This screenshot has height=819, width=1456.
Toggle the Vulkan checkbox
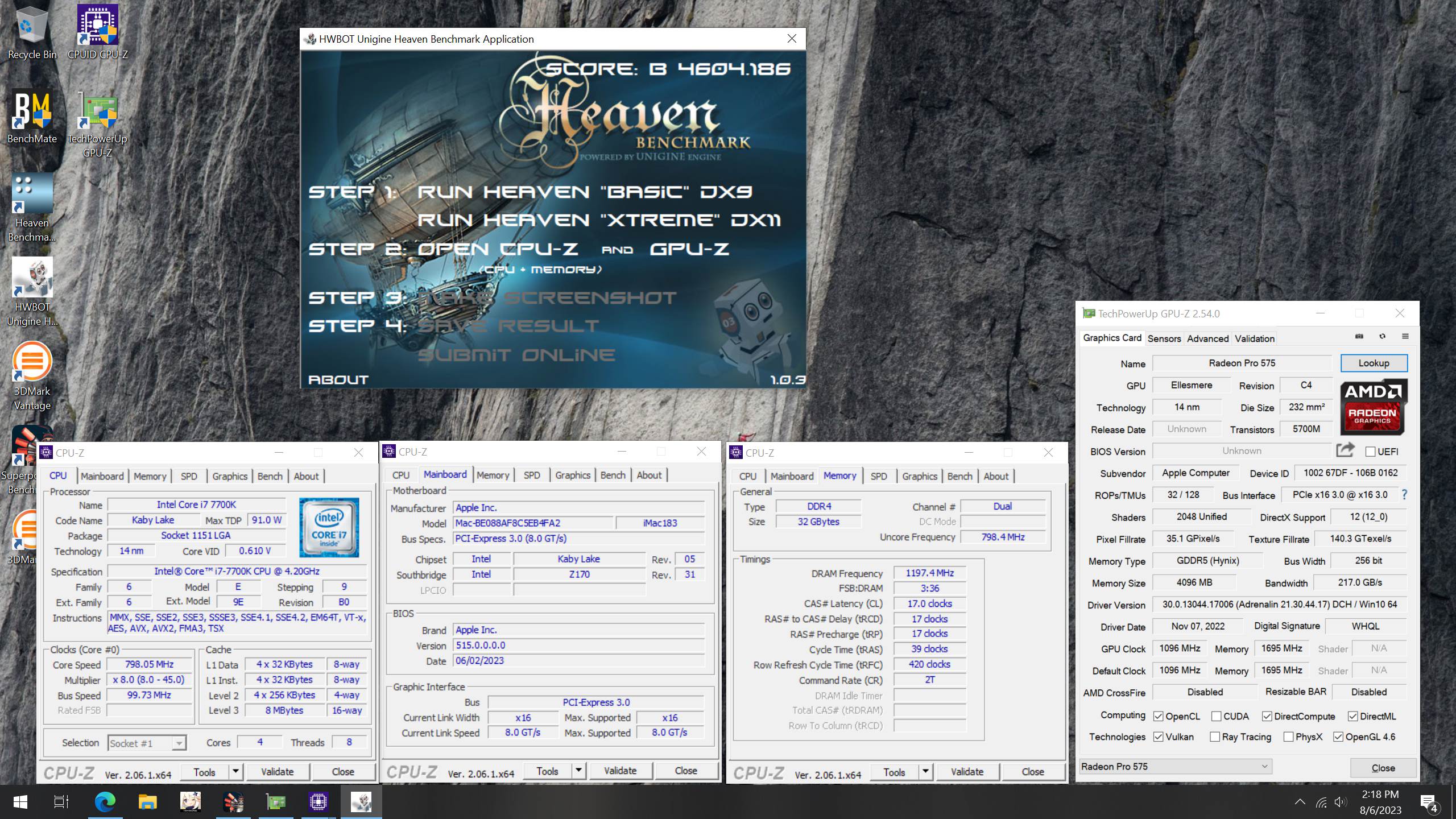coord(1159,737)
